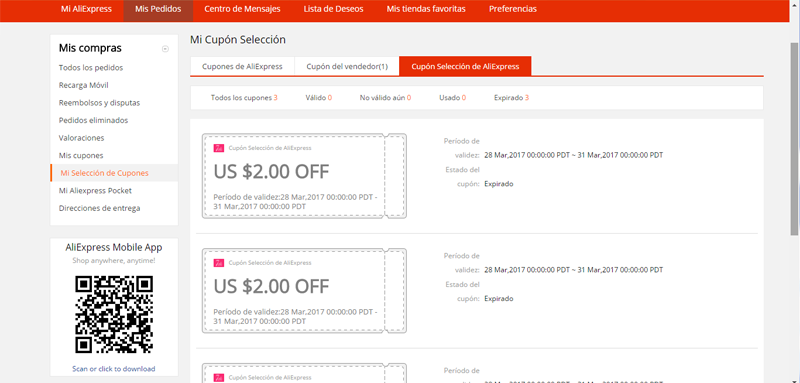The width and height of the screenshot is (800, 383).
Task: Click the second US $2.00 OFF coupon amount
Action: coord(271,287)
